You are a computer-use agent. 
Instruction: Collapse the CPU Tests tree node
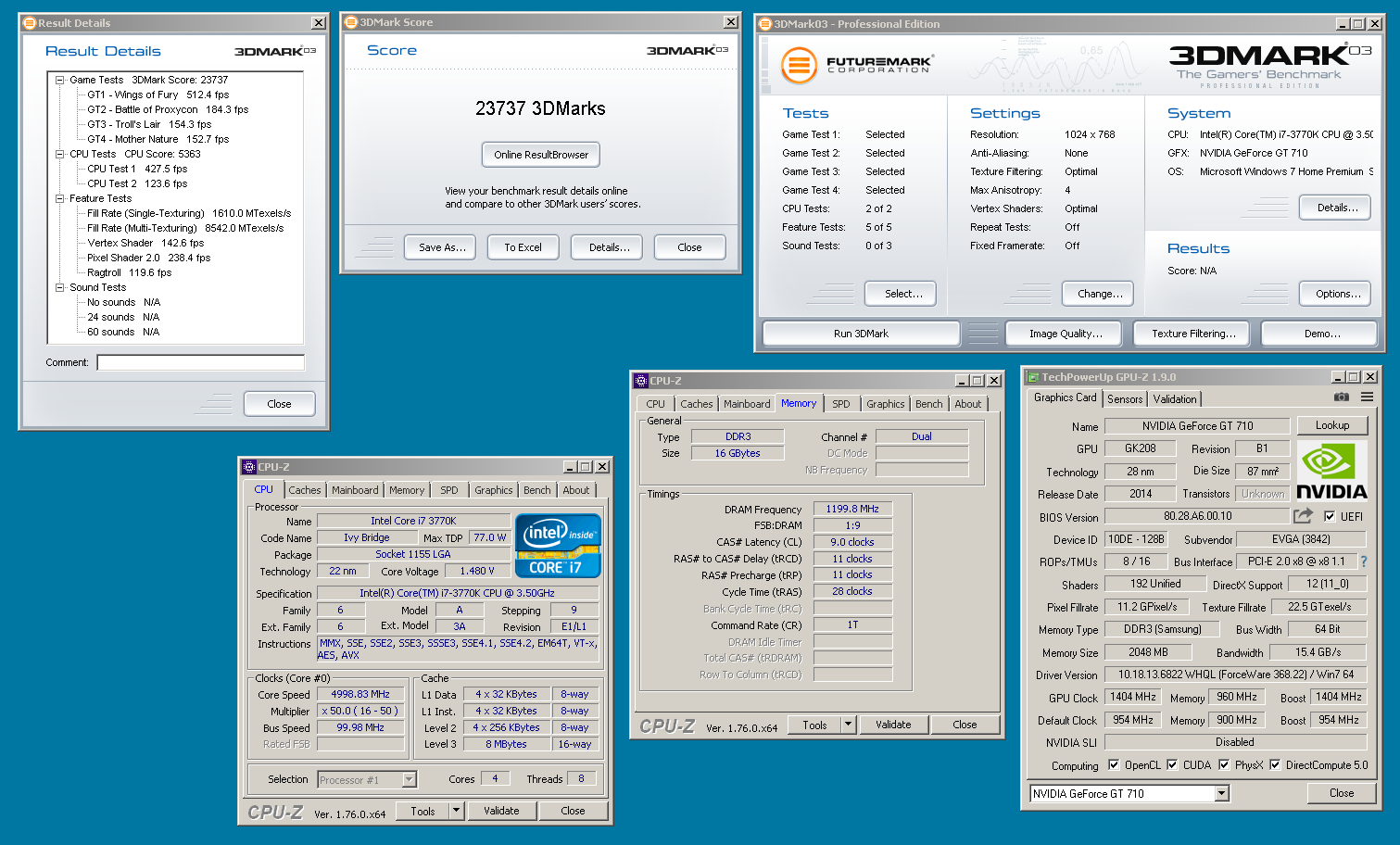[59, 154]
